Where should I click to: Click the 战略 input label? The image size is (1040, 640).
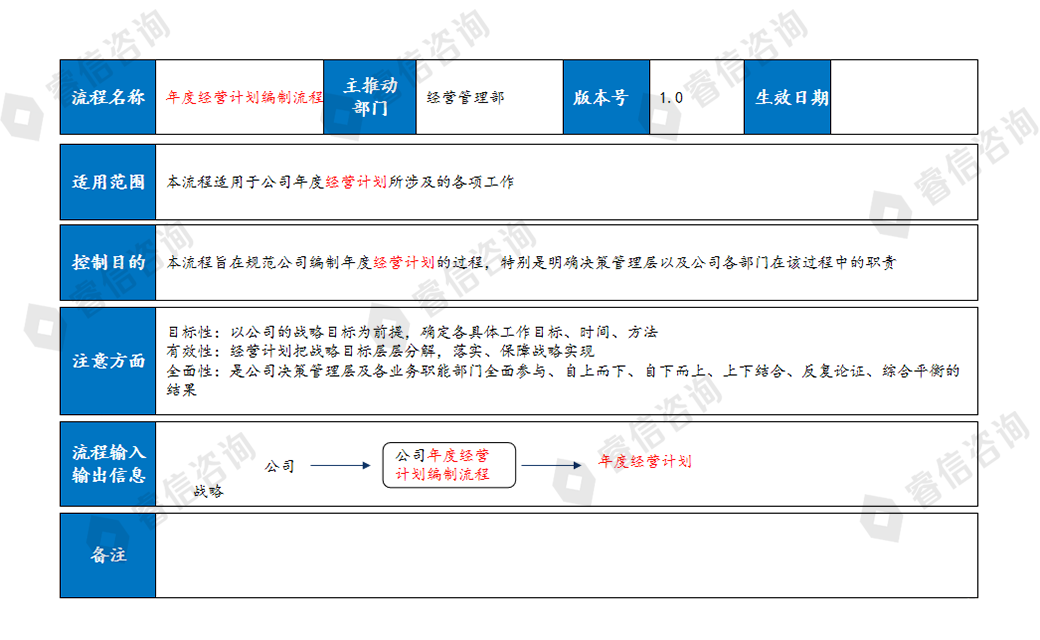tap(208, 491)
